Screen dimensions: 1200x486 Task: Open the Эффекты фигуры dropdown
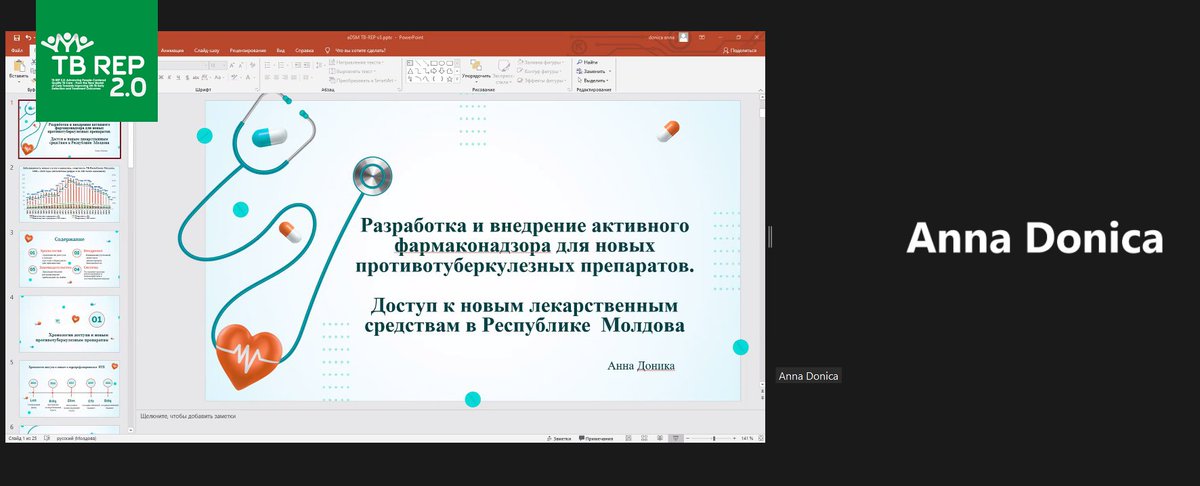(541, 80)
